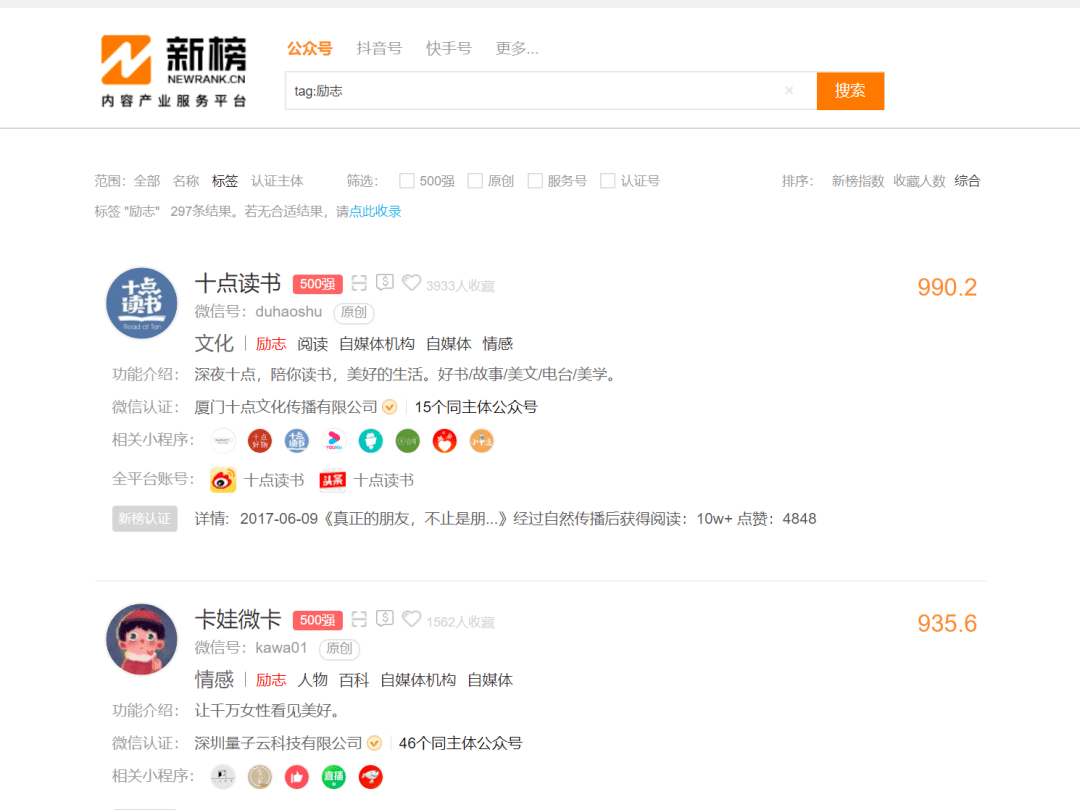Open the green 直播 mini program icon
This screenshot has width=1080, height=810.
click(x=334, y=777)
